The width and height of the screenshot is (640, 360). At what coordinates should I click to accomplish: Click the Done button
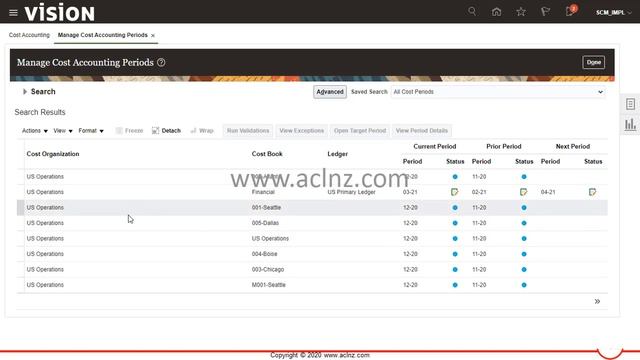(x=593, y=62)
